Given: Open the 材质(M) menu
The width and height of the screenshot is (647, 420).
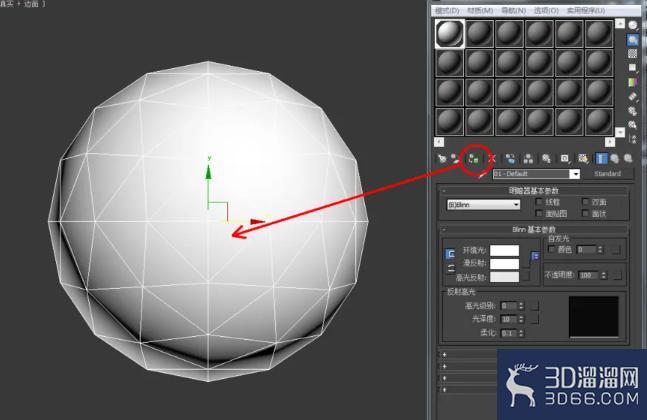Looking at the screenshot, I should click(x=480, y=10).
